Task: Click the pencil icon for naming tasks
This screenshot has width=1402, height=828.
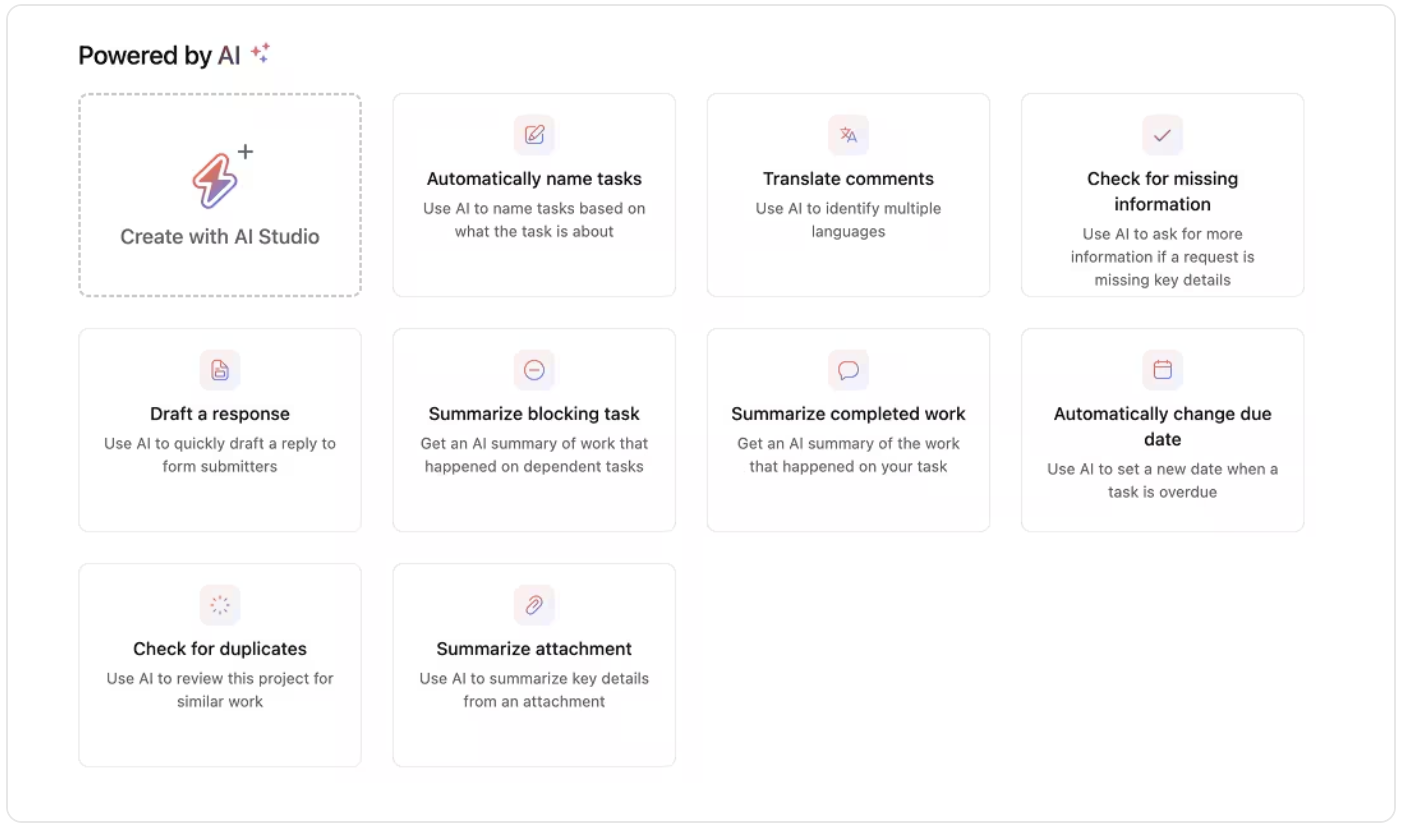Action: (534, 135)
